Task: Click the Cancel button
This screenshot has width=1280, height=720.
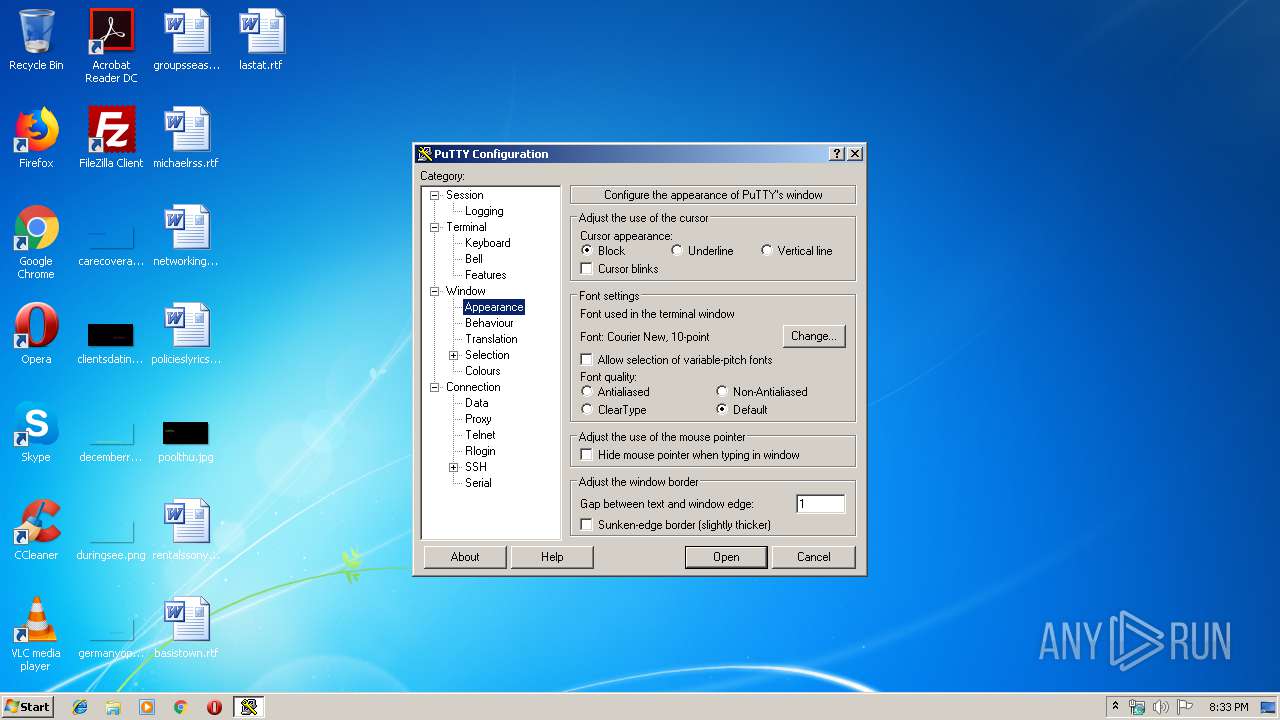Action: pos(813,557)
